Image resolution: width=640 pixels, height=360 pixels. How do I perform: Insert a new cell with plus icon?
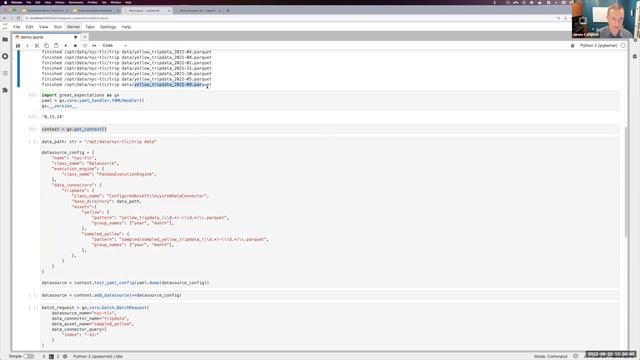[x=27, y=46]
